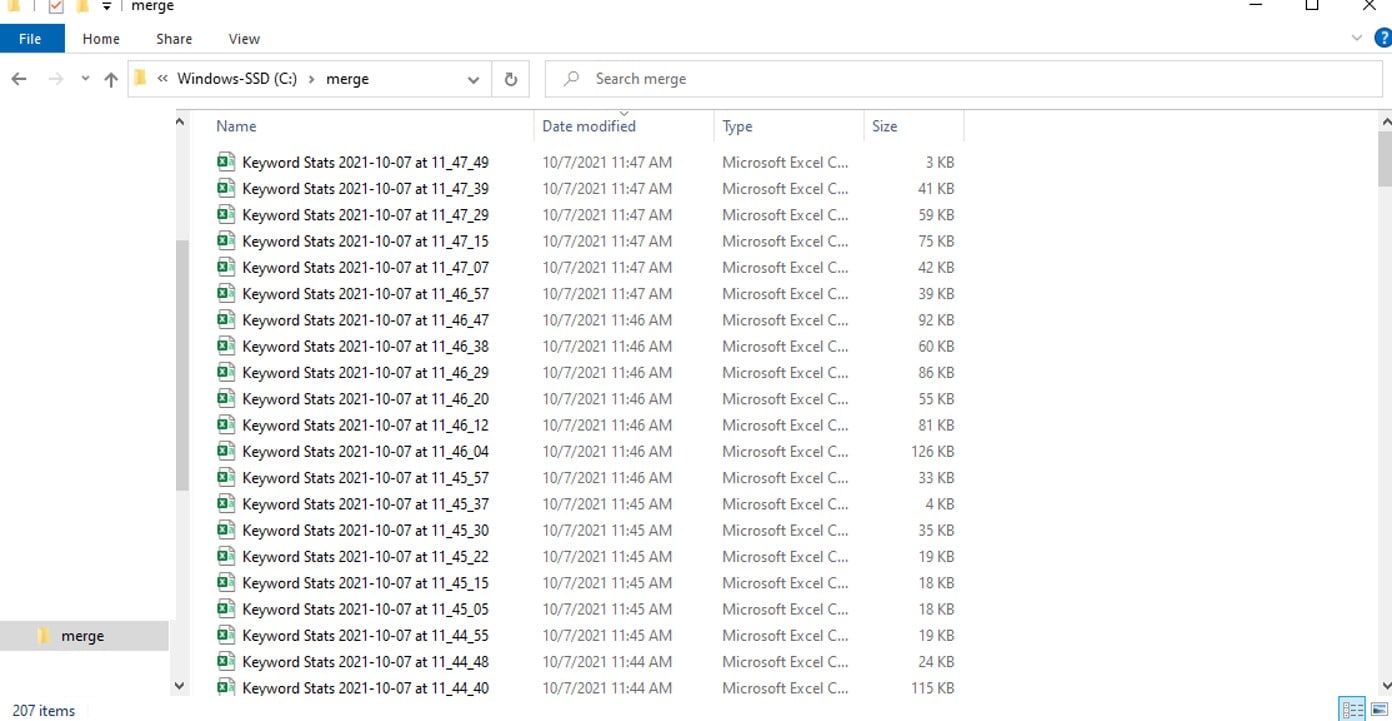This screenshot has width=1392, height=721.
Task: Select file name Keyword Stats 2021-10-07 at 11_45_15
Action: (x=365, y=583)
